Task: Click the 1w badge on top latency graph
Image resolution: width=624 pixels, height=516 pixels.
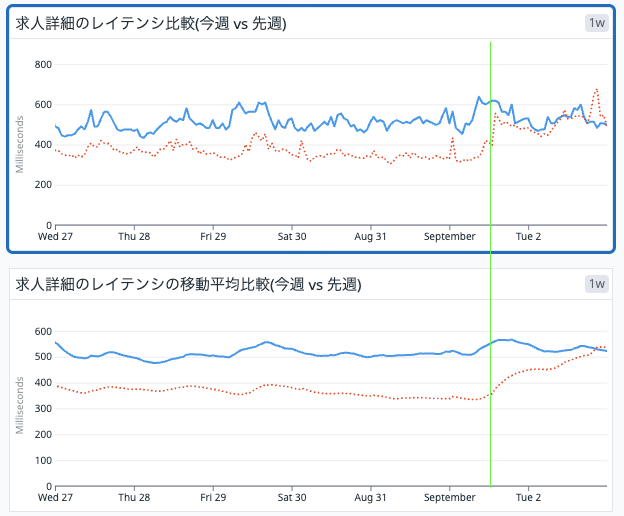Action: pyautogui.click(x=597, y=23)
